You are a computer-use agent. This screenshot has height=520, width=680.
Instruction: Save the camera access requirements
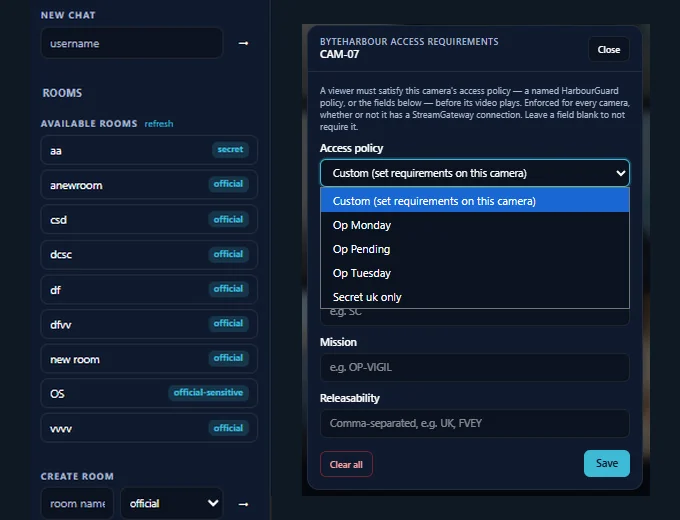click(607, 463)
